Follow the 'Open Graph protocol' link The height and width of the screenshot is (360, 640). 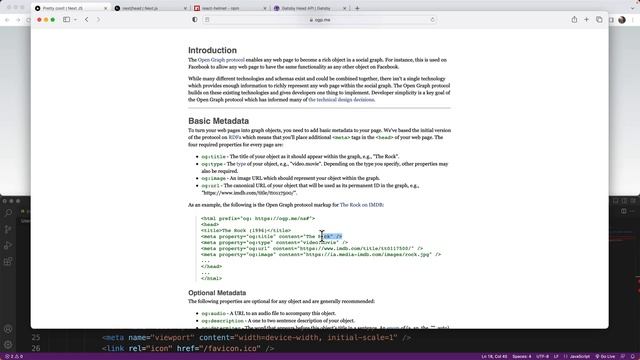click(221, 60)
